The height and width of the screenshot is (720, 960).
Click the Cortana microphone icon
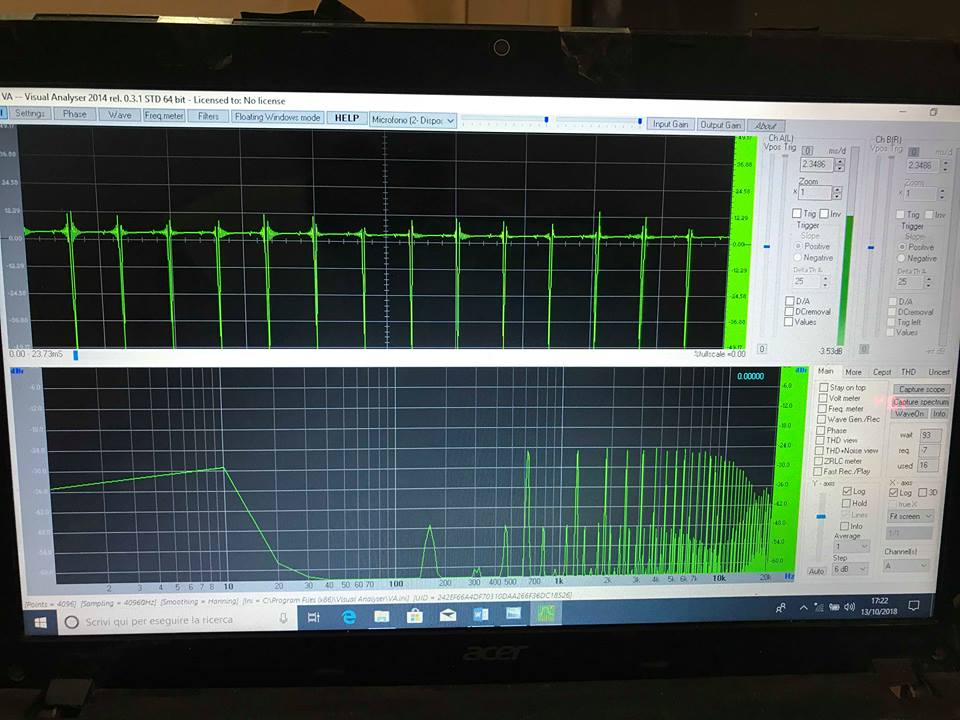point(283,619)
